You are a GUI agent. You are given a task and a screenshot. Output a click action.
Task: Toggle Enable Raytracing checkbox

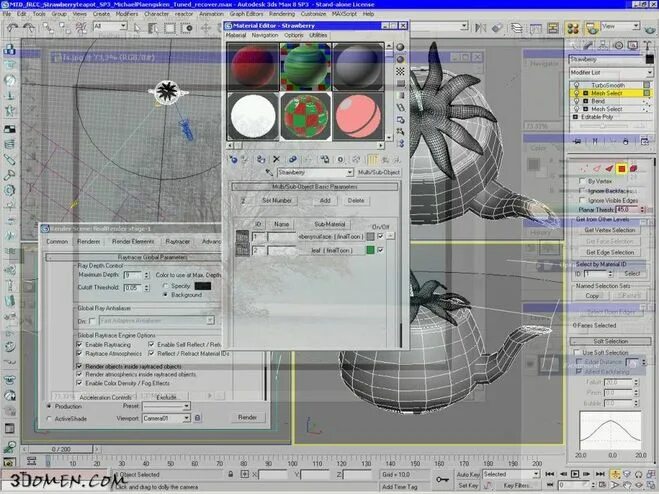pos(79,345)
